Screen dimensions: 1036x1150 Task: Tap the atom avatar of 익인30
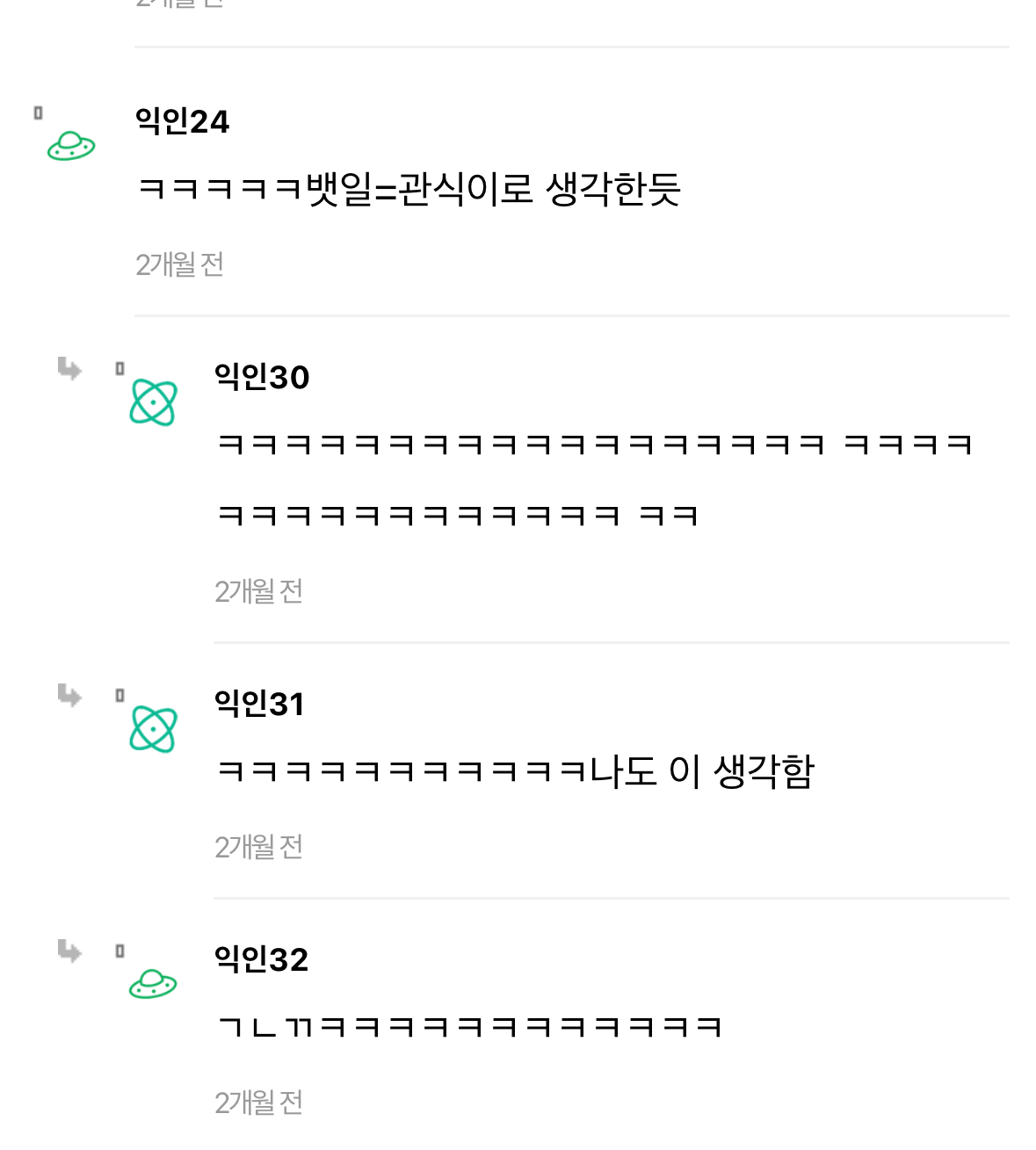pyautogui.click(x=154, y=402)
